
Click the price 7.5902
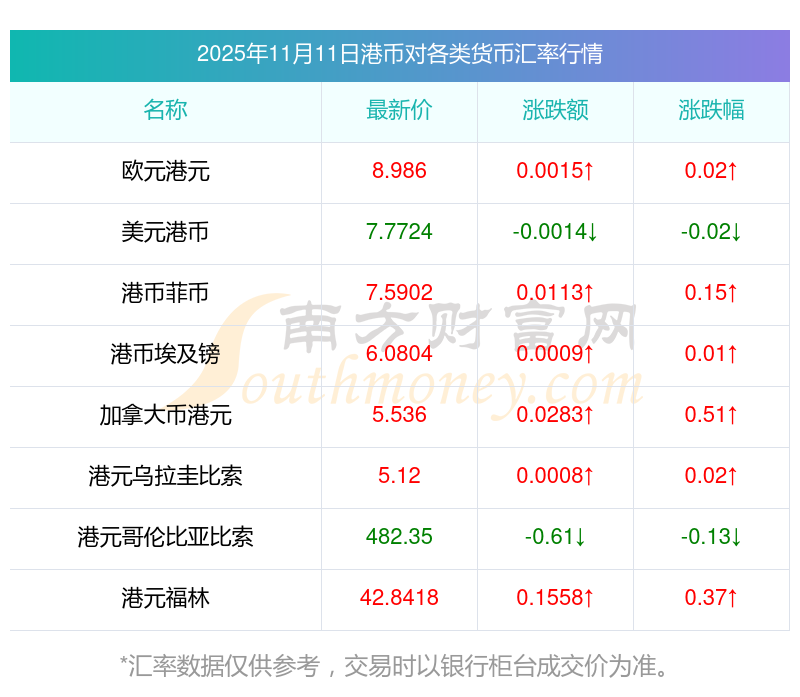399,293
